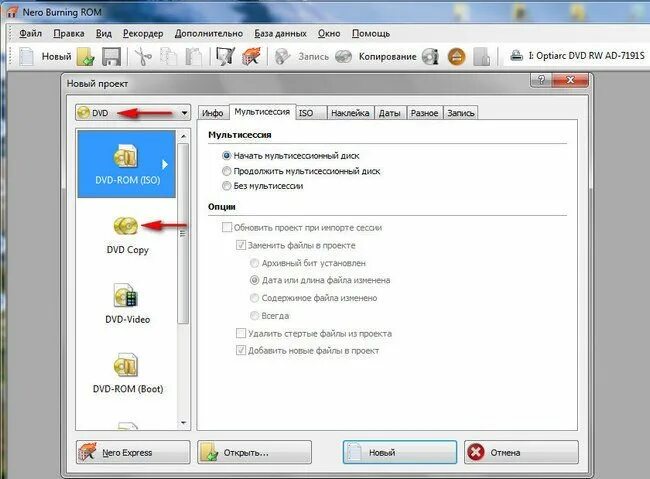The width and height of the screenshot is (650, 479).
Task: Select the DVD-ROM (ISO) project type
Action: point(127,164)
